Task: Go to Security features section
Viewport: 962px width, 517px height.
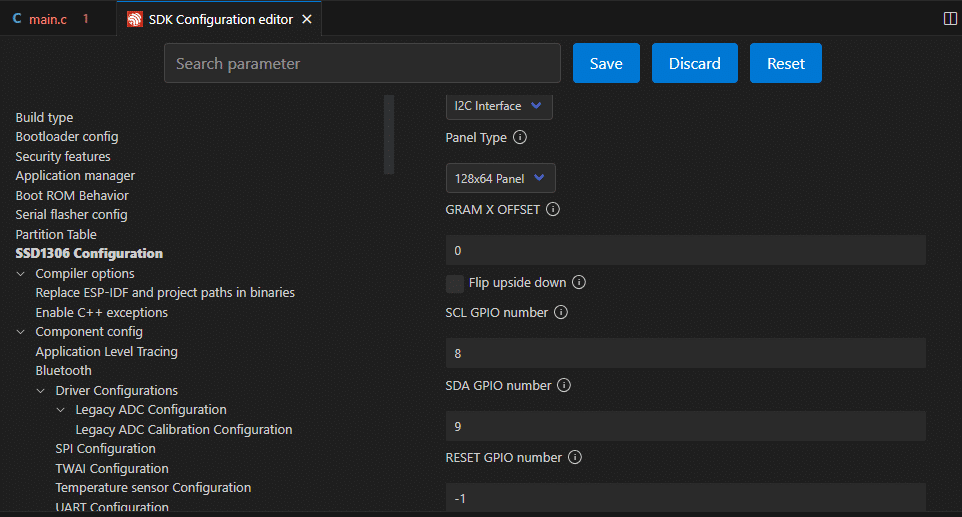Action: click(63, 156)
